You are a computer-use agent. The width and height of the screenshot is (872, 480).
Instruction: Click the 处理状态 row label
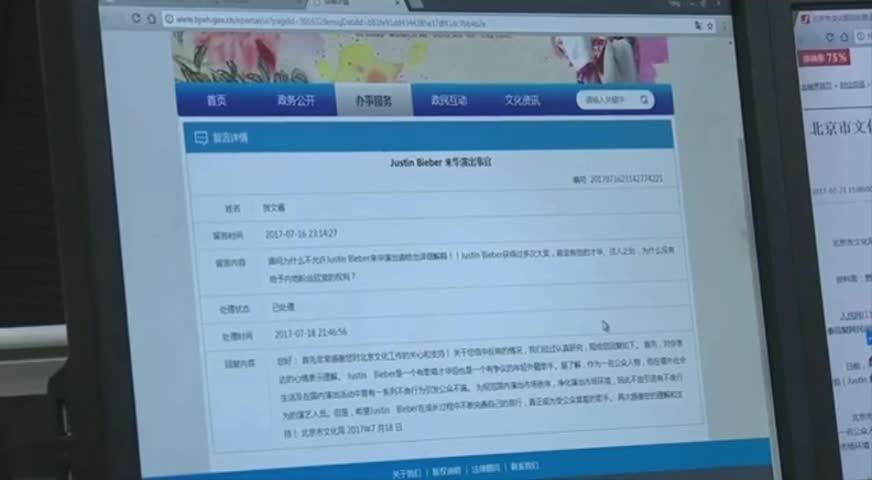pos(235,309)
